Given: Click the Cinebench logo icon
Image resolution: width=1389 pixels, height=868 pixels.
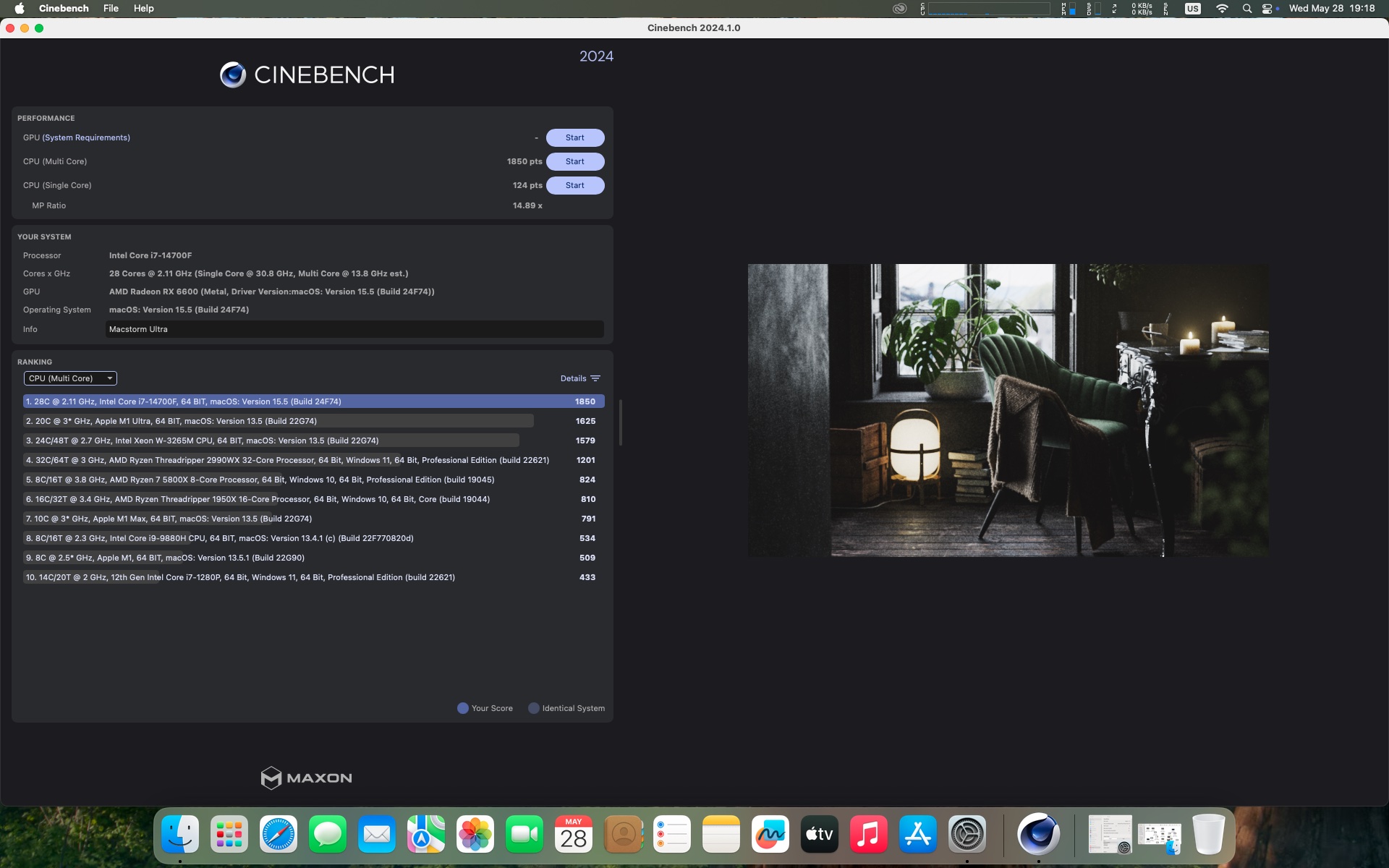Looking at the screenshot, I should click(233, 75).
